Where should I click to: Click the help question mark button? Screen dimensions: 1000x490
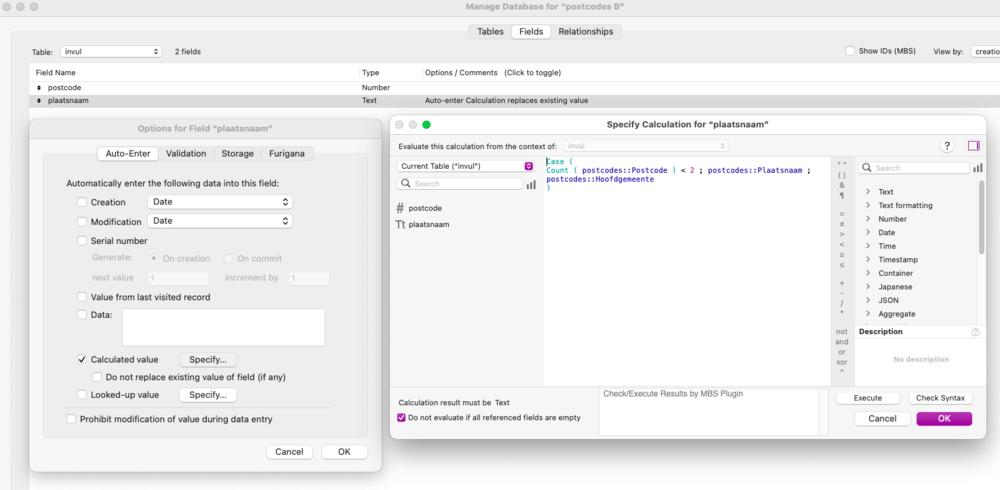tap(946, 146)
